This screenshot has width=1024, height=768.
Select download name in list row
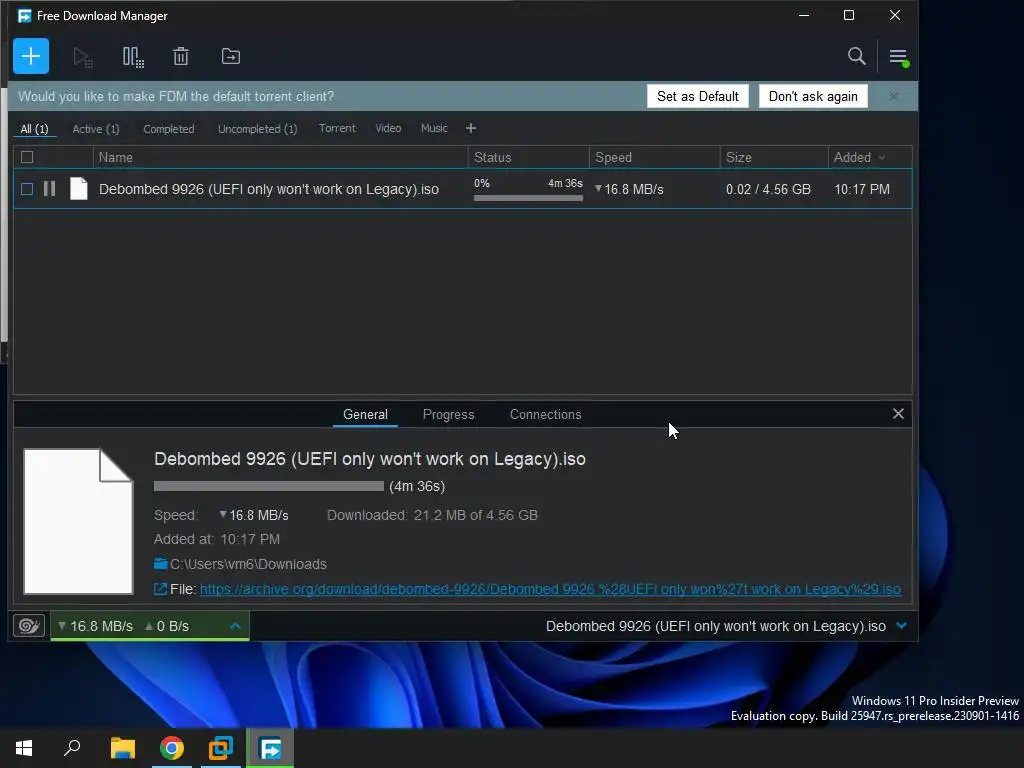coord(268,189)
